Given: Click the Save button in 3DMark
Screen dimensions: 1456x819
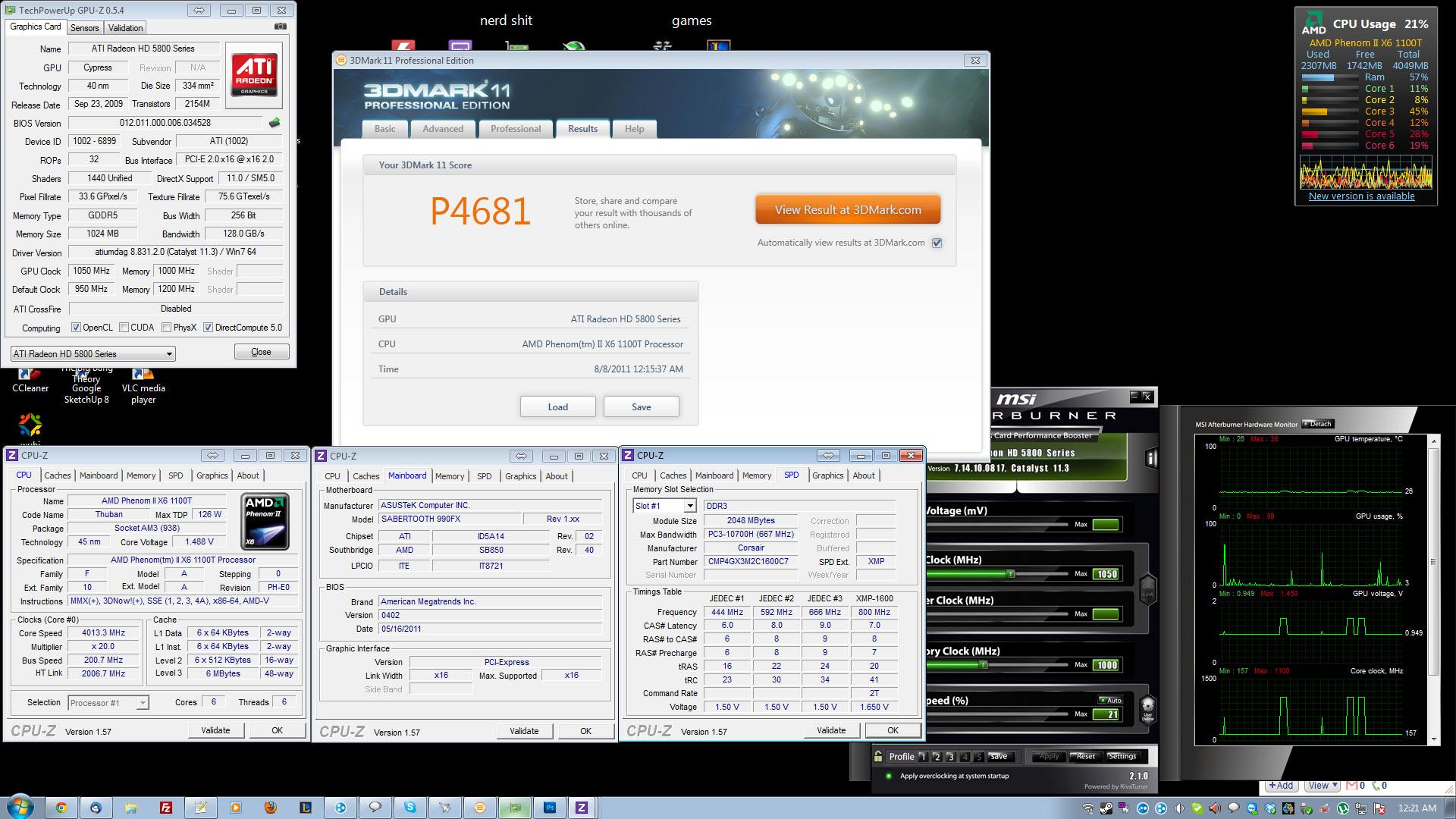Looking at the screenshot, I should (x=642, y=407).
